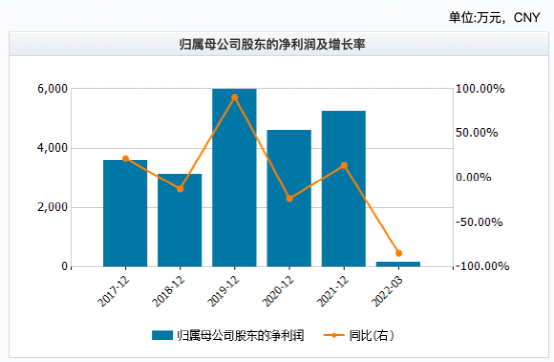This screenshot has width=554, height=362.
Task: Click the -100.00% right axis value
Action: pos(483,266)
